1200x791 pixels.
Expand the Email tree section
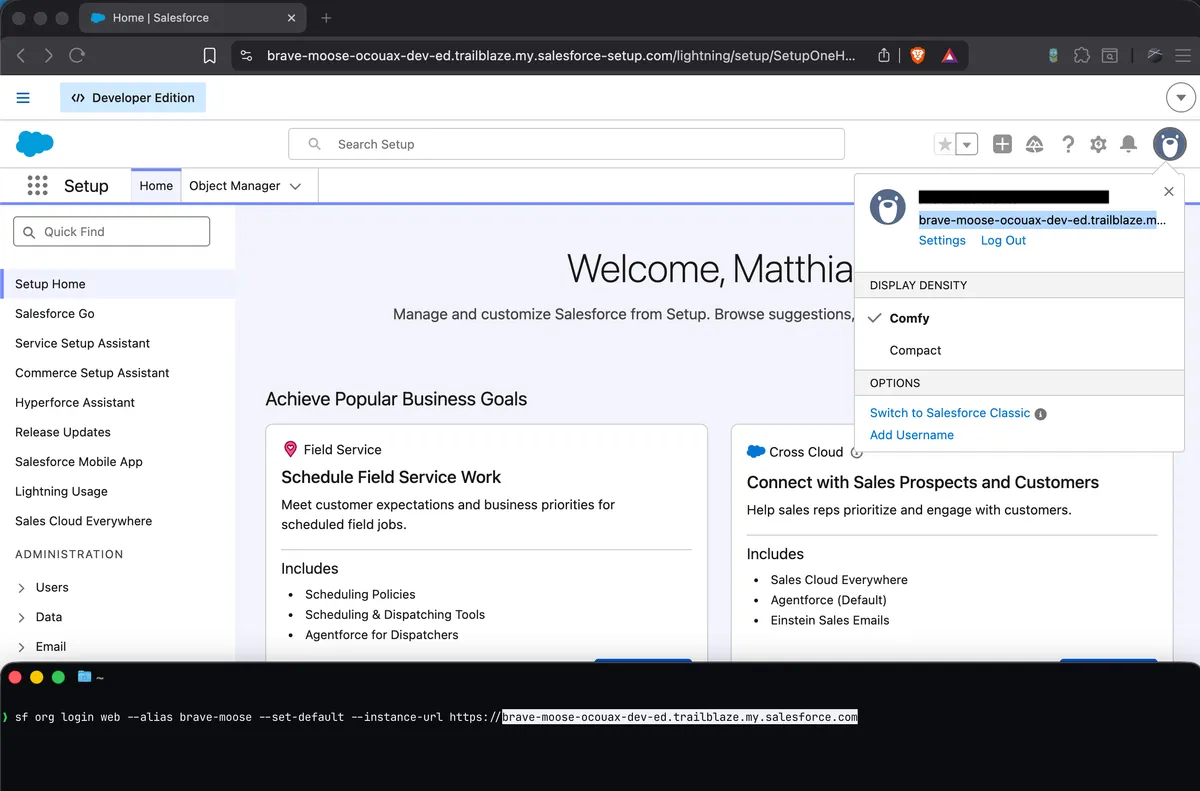22,647
